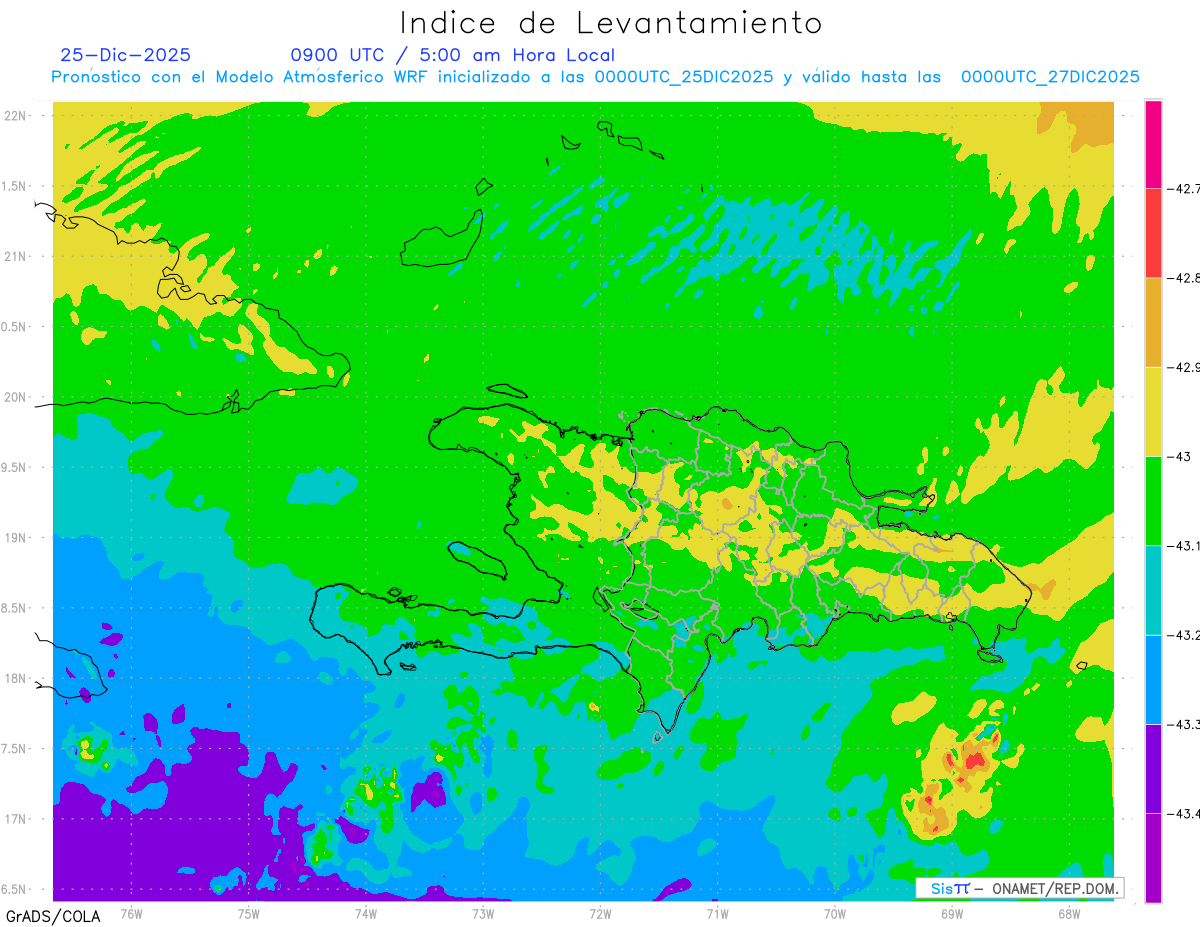Select the red legend color block
Screen dimensions: 1200x927
click(1153, 233)
